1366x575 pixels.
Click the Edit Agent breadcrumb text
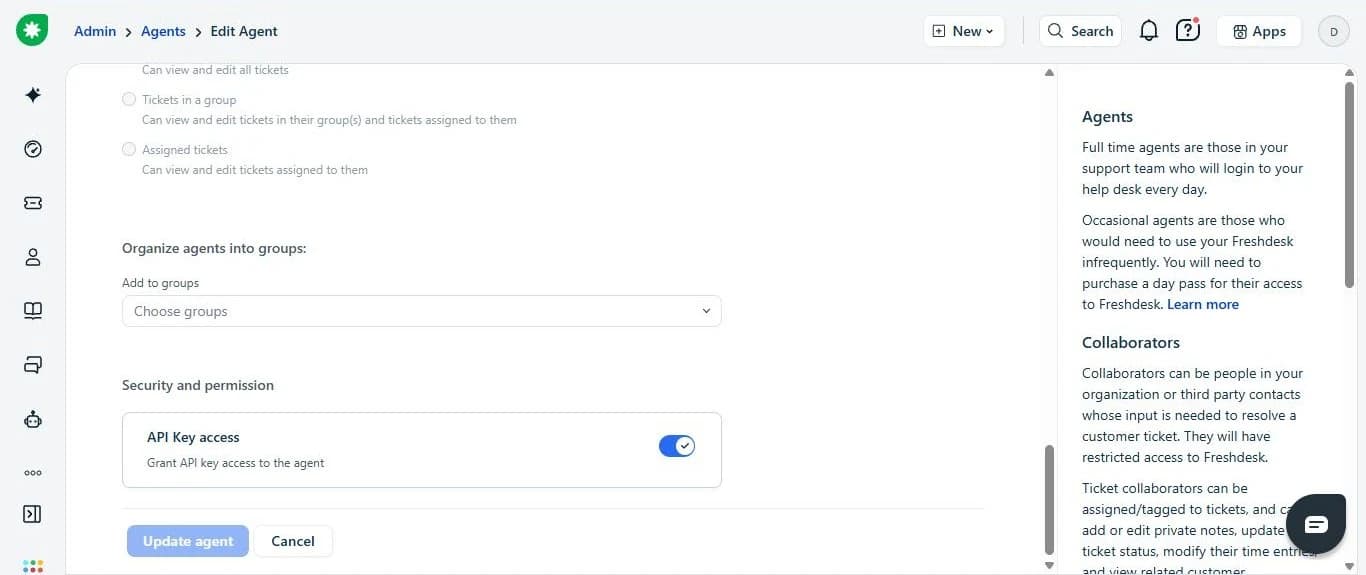click(244, 31)
